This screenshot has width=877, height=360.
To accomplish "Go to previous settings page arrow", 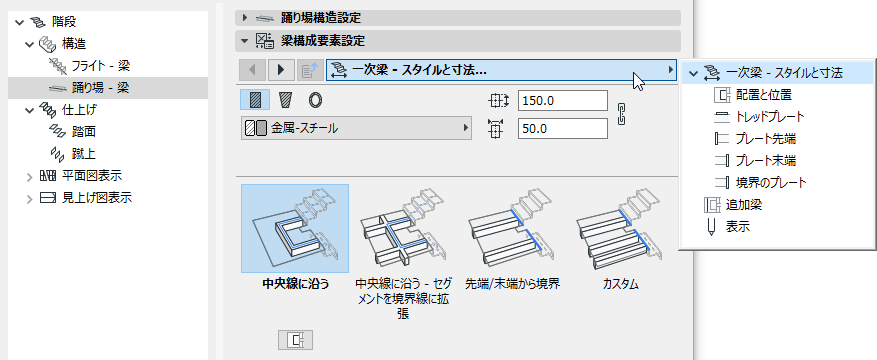I will 252,70.
